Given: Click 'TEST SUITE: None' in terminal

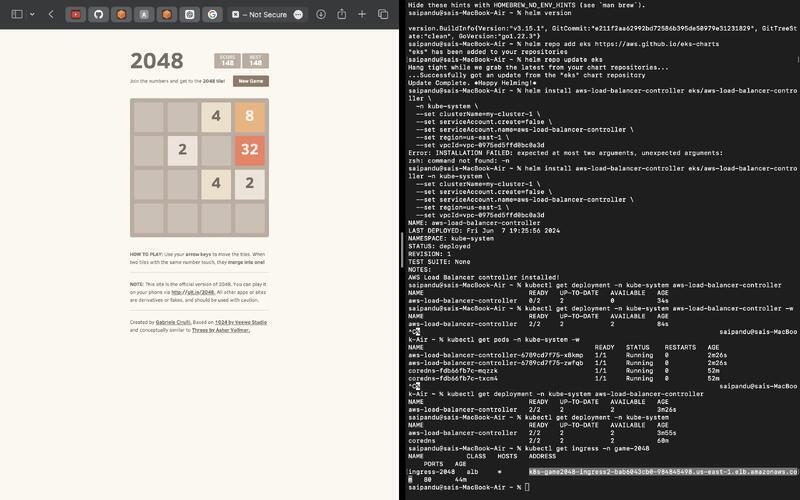Looking at the screenshot, I should [439, 262].
